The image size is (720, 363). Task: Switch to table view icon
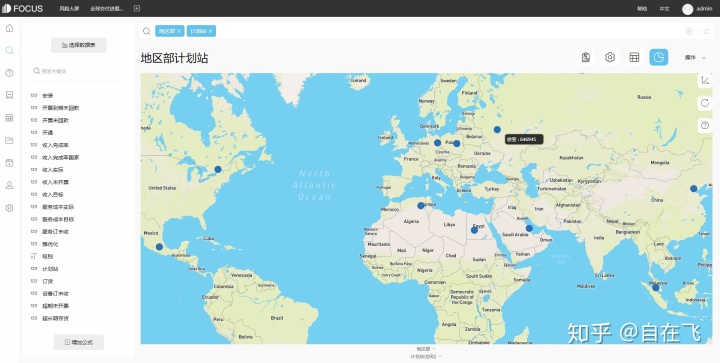[x=634, y=57]
